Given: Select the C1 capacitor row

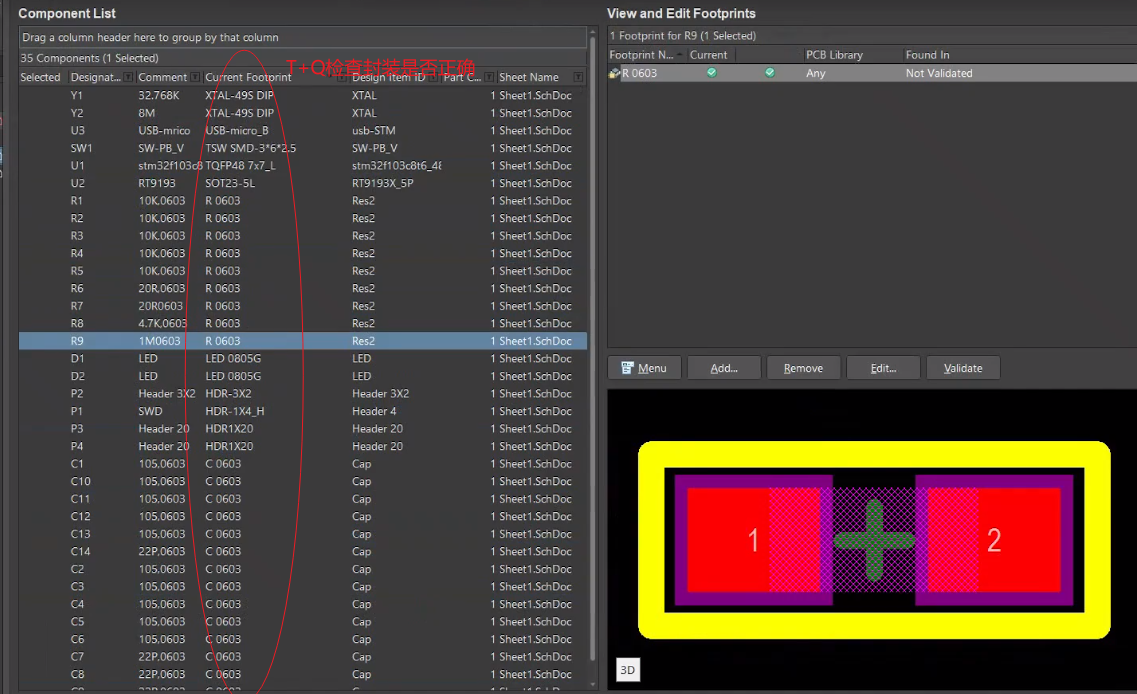Looking at the screenshot, I should click(302, 463).
